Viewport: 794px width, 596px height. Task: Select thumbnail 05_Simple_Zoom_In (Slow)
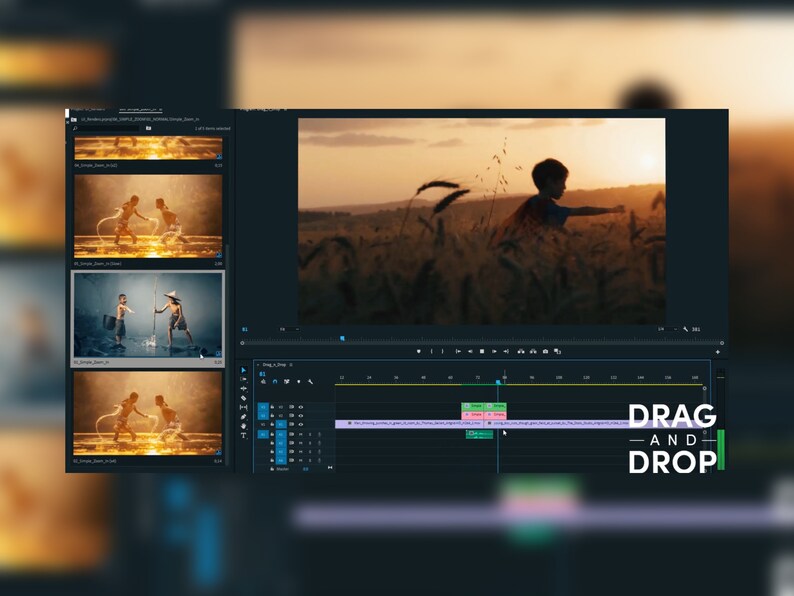pos(148,216)
